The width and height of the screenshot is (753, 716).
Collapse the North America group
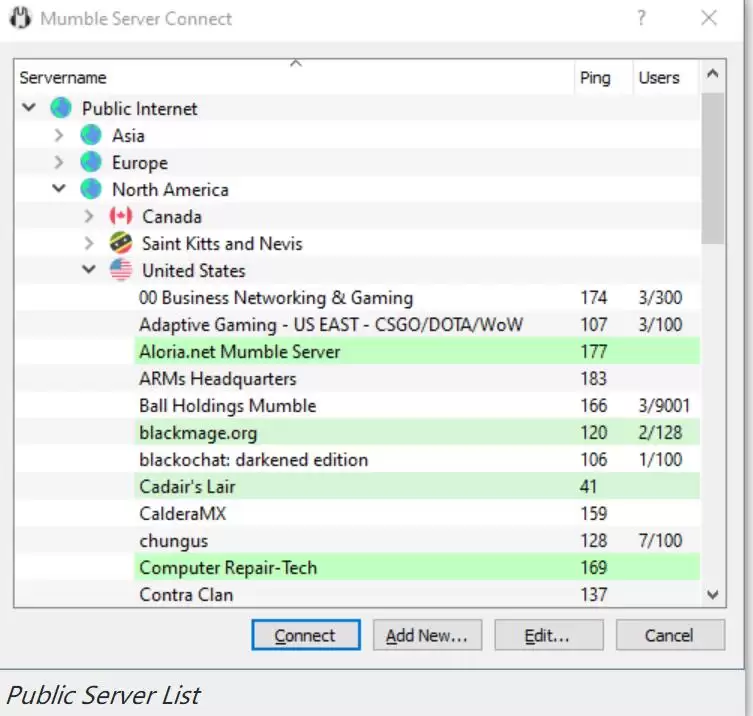tap(59, 188)
